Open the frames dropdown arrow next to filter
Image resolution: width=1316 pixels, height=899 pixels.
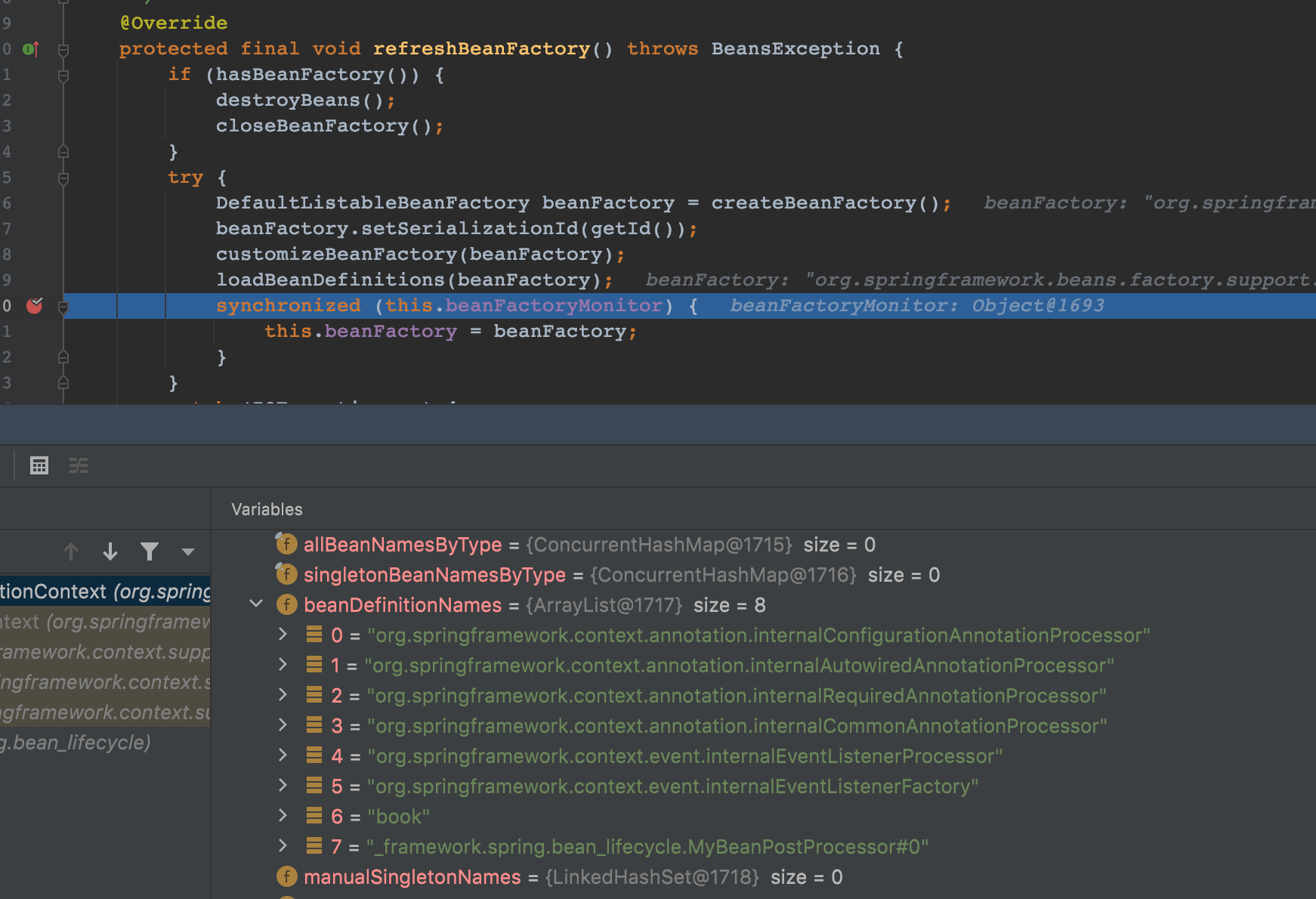[x=188, y=552]
